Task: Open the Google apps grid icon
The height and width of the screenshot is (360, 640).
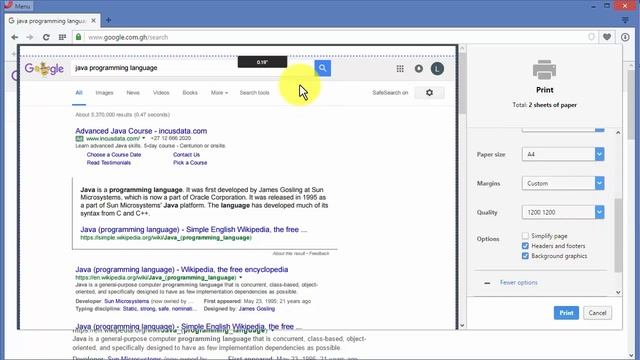Action: pos(400,69)
